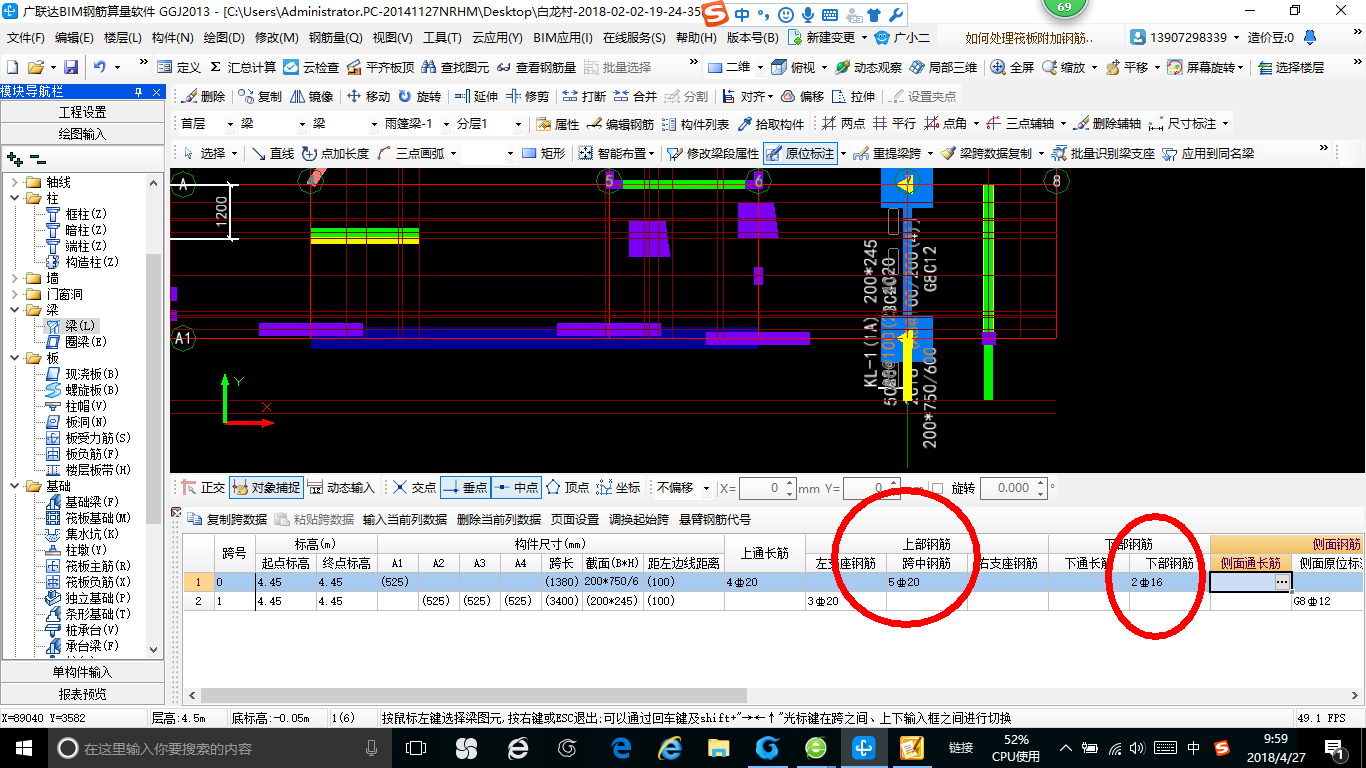Toggle 垂点 perpendicular snap

[465, 488]
